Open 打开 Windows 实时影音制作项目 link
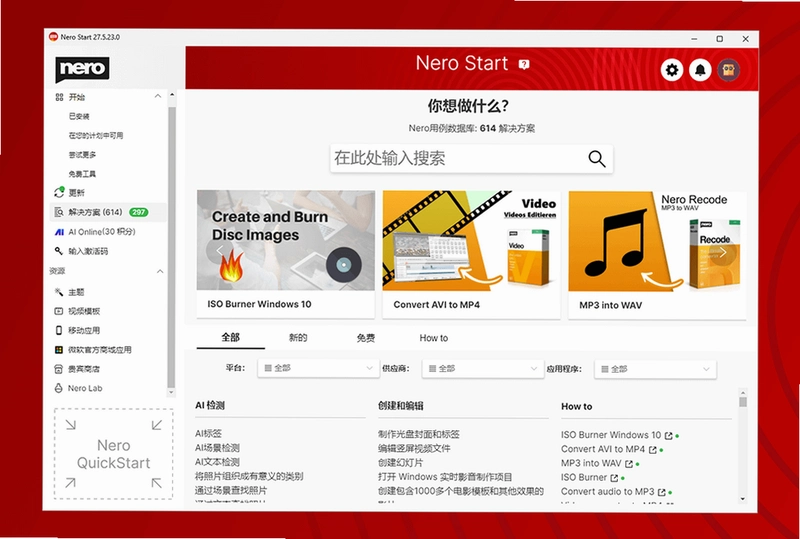Viewport: 800px width, 539px height. click(445, 477)
